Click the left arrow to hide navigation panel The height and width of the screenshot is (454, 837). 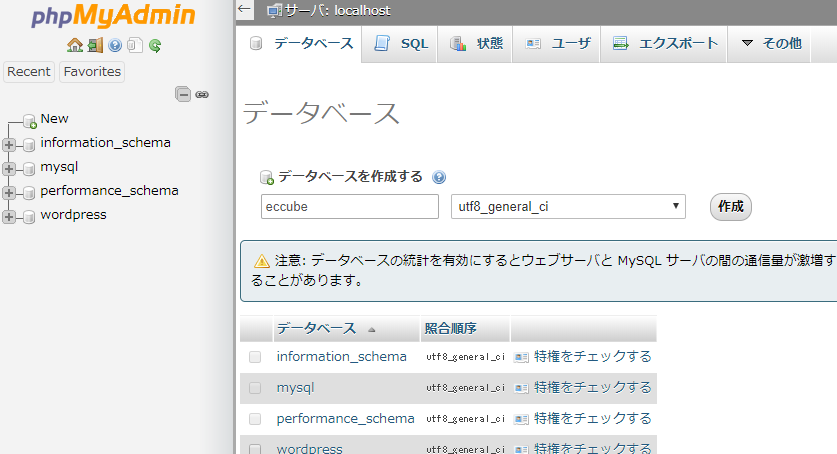coord(245,10)
